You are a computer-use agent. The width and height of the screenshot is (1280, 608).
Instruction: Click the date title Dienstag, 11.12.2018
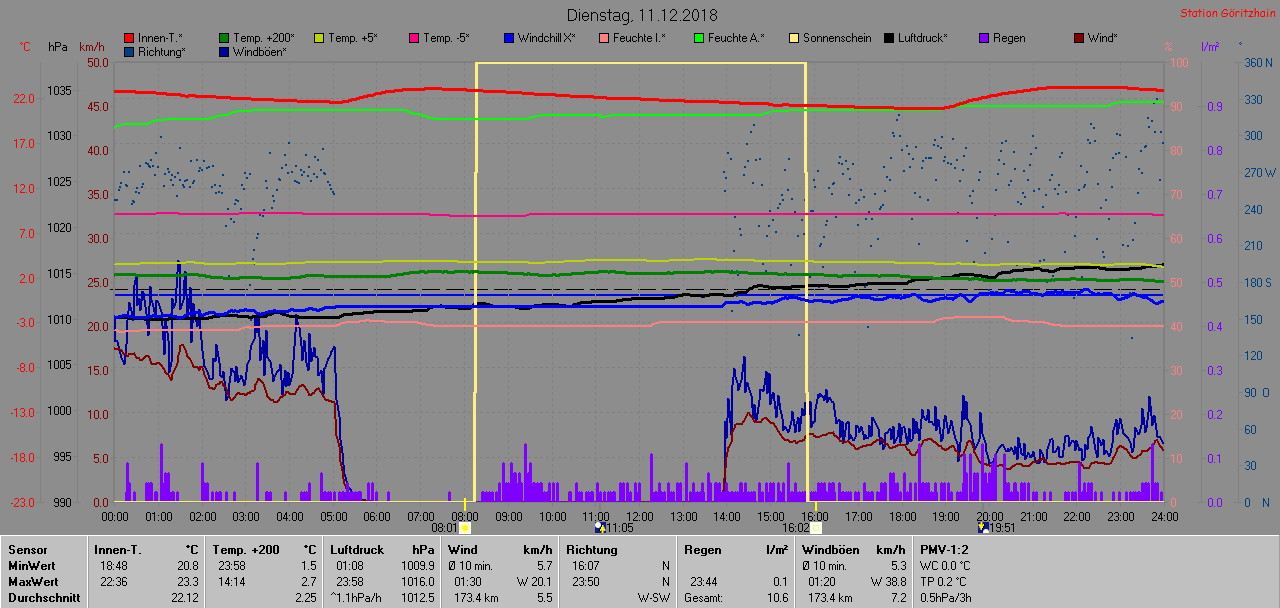641,15
